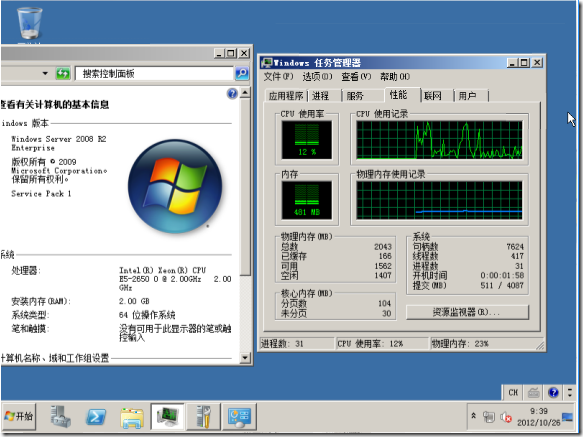583x437 pixels.
Task: Click the 资源监视器(R)... button
Action: click(467, 312)
